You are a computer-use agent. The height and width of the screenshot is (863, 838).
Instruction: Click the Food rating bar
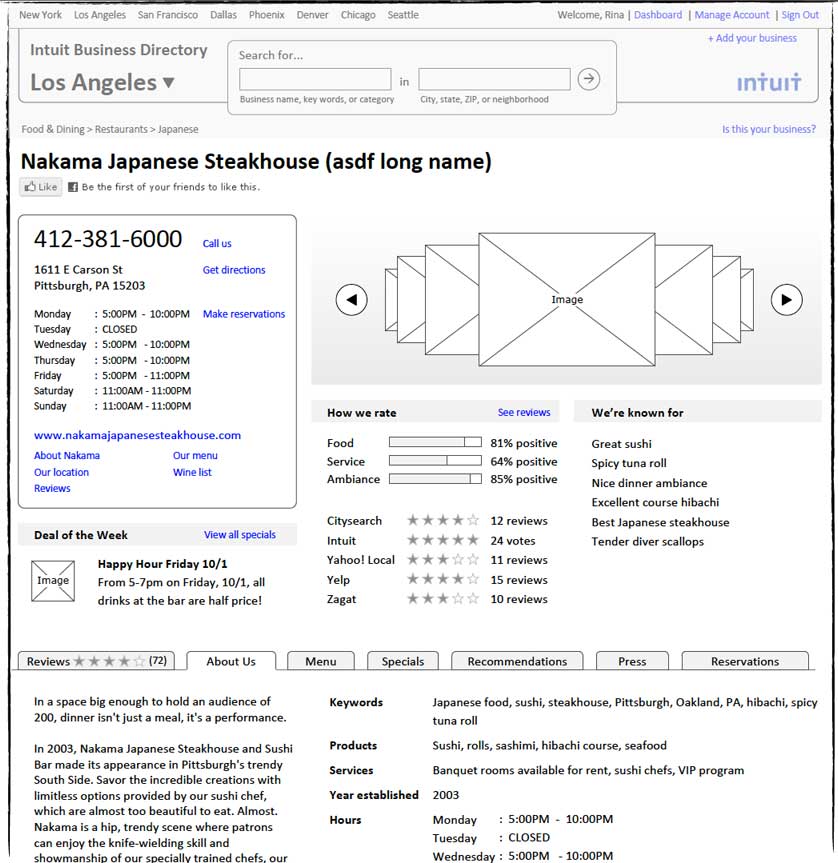click(x=435, y=442)
